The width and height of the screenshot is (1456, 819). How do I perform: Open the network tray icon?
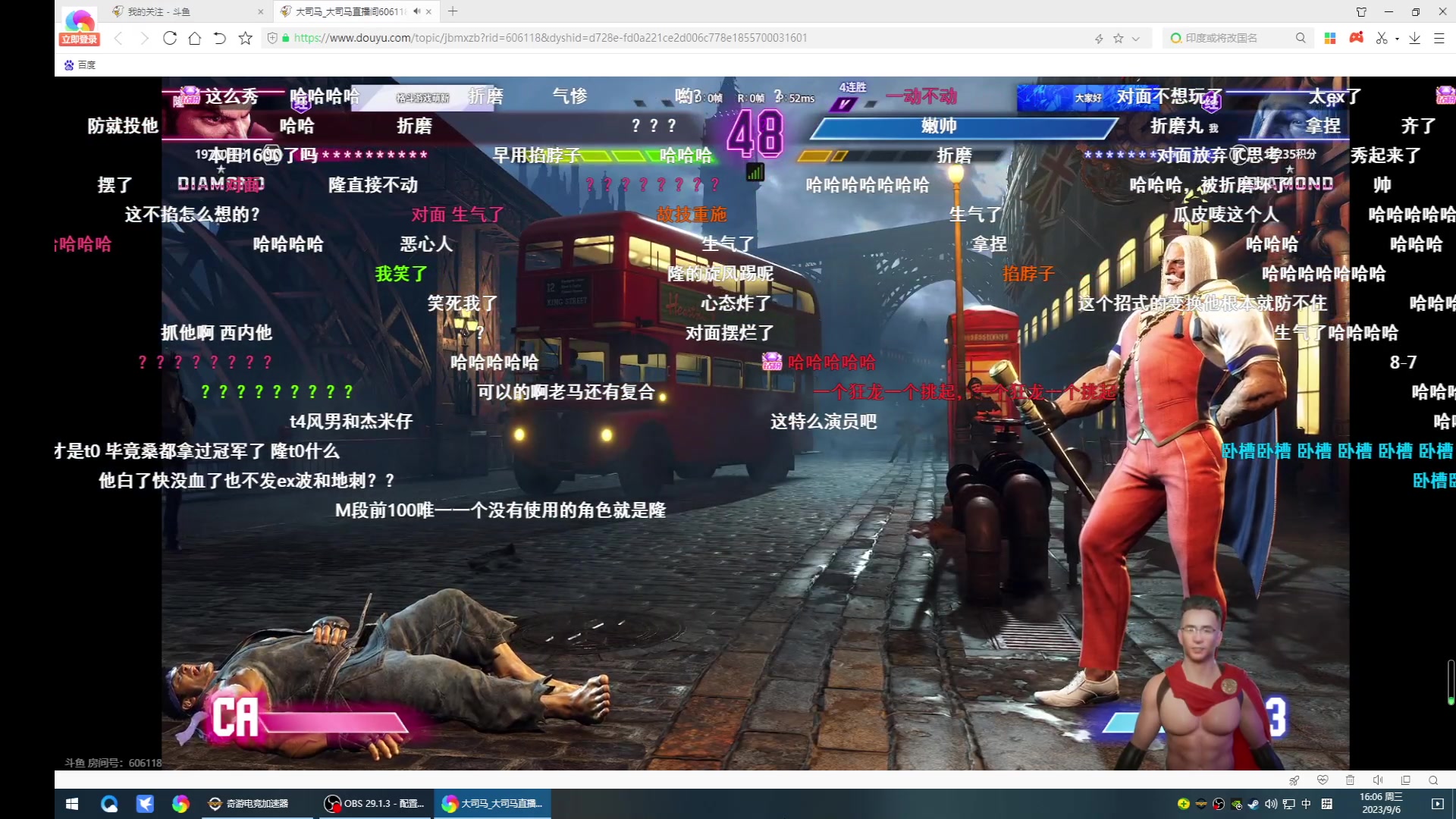tap(1288, 804)
